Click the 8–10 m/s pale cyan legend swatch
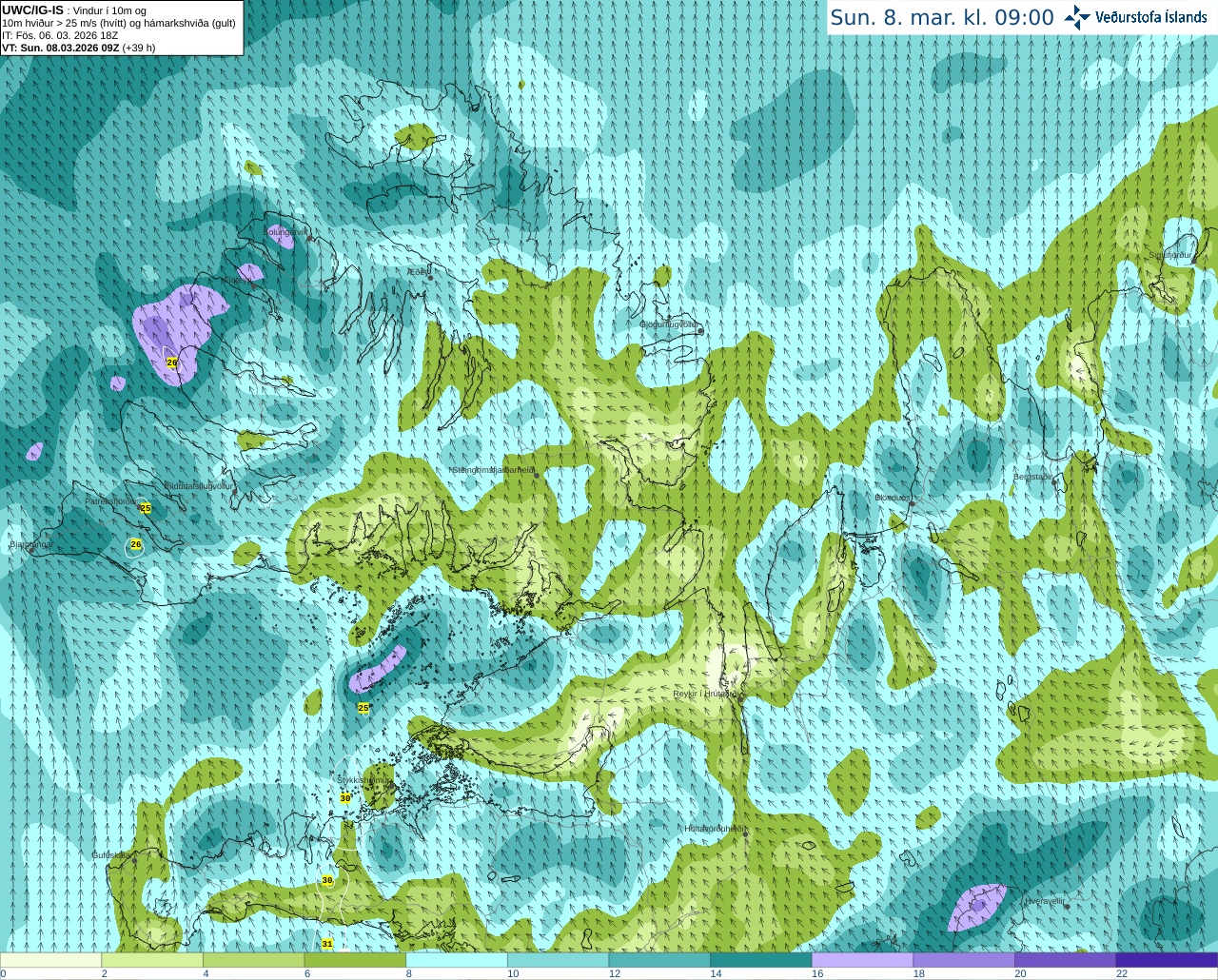The image size is (1218, 980). click(457, 960)
